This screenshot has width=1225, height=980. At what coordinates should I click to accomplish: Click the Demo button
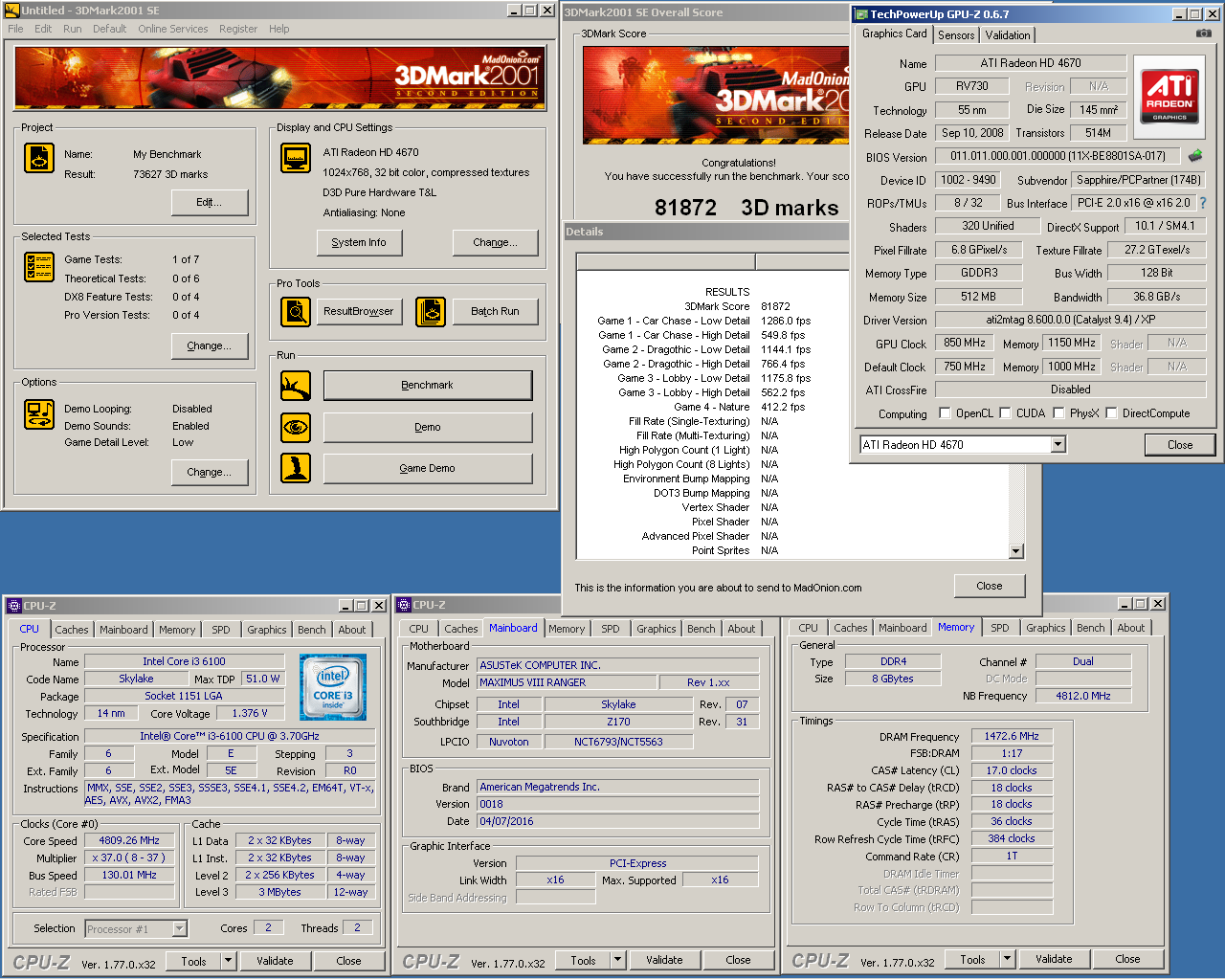pyautogui.click(x=428, y=427)
